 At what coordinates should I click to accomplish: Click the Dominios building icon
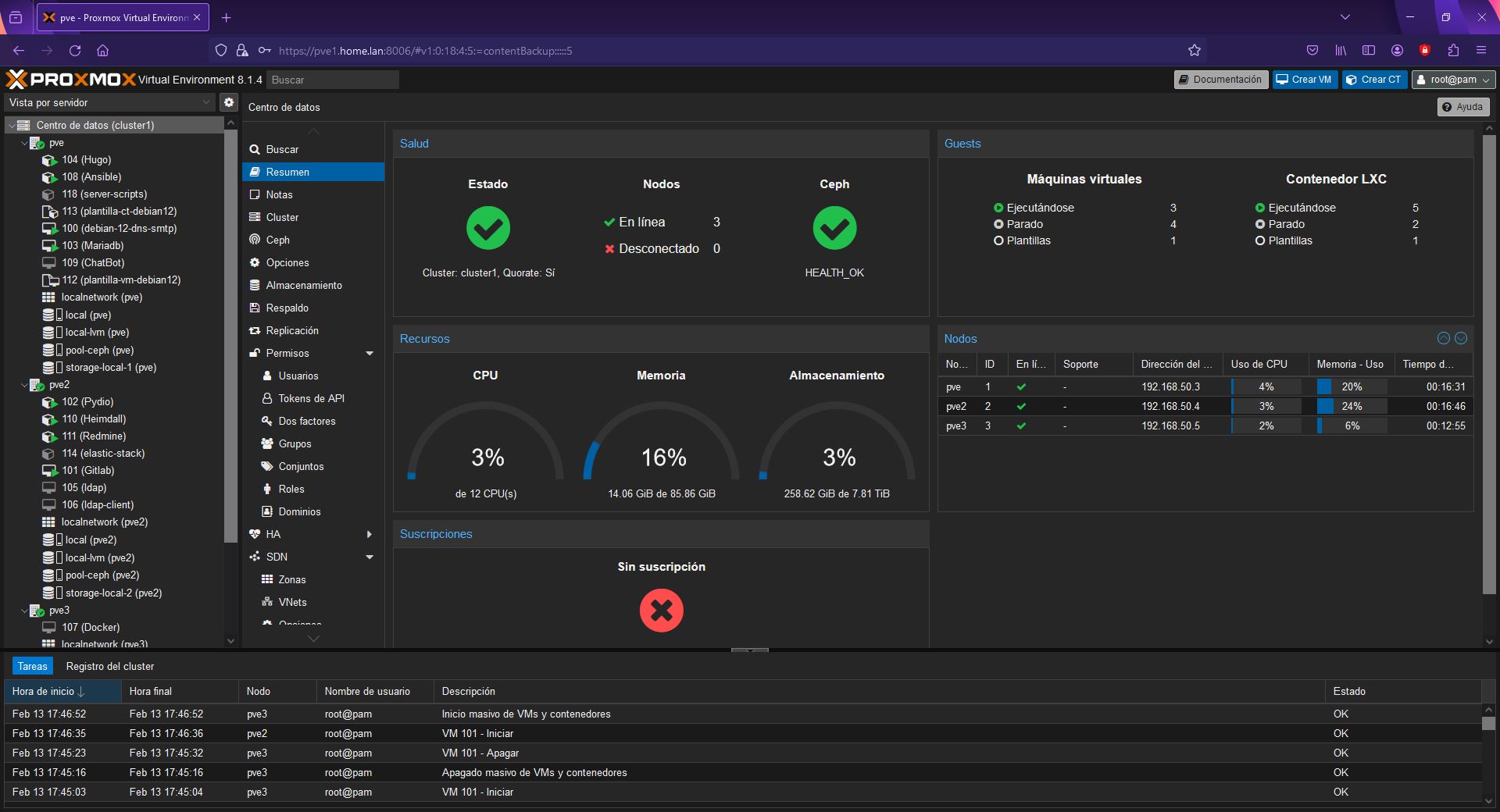267,511
